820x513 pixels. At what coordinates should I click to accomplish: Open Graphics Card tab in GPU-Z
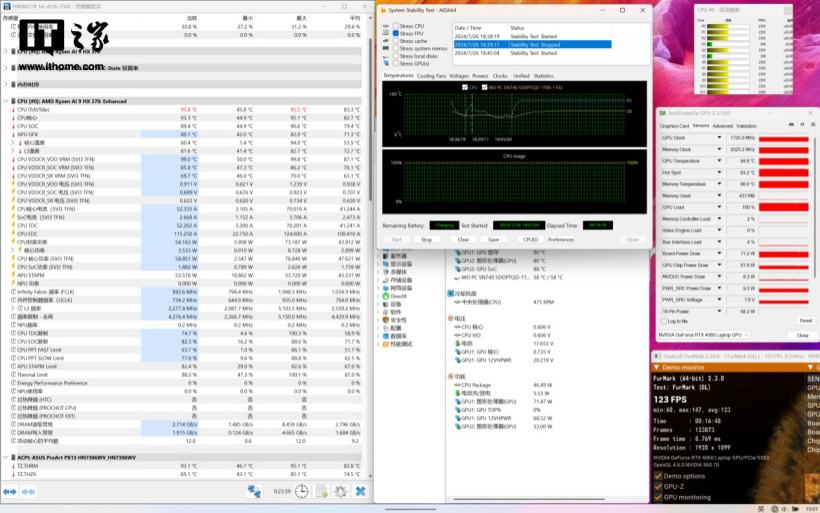(x=673, y=126)
